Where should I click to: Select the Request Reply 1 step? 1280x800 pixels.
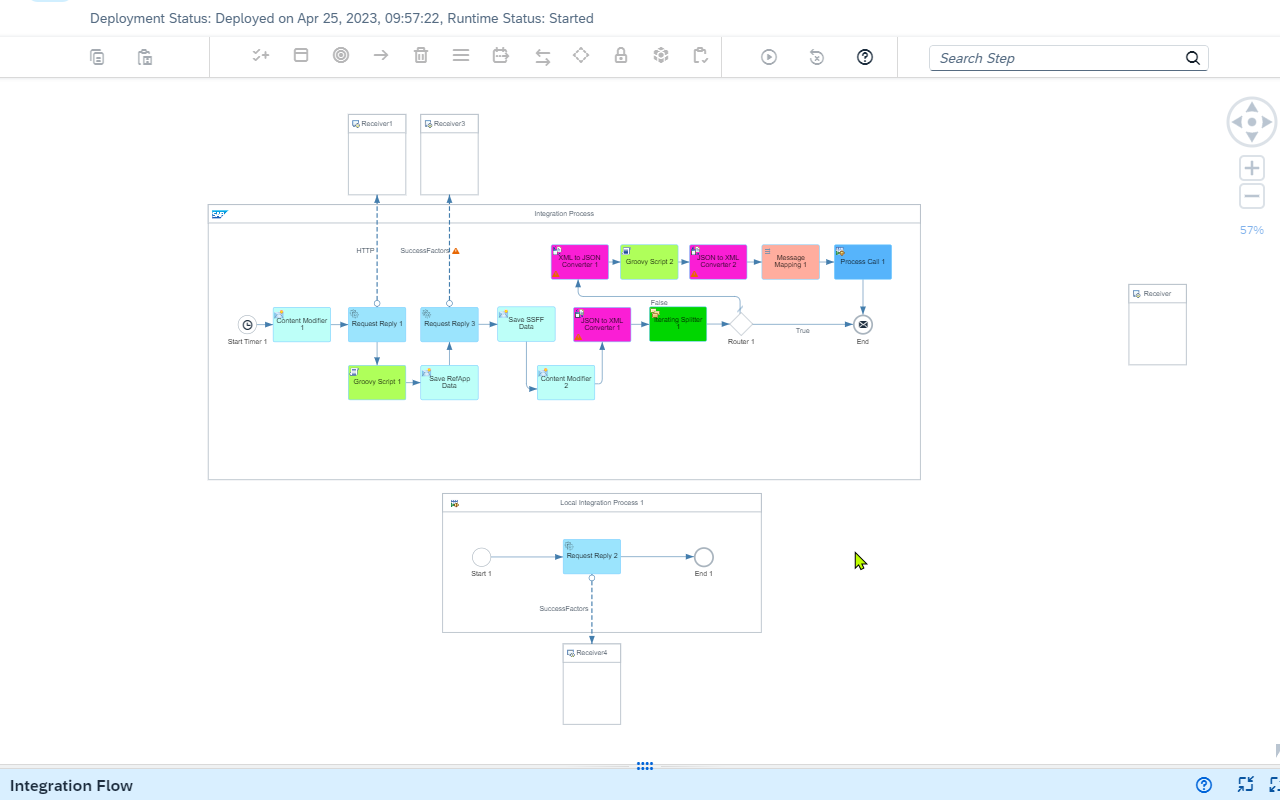[377, 325]
